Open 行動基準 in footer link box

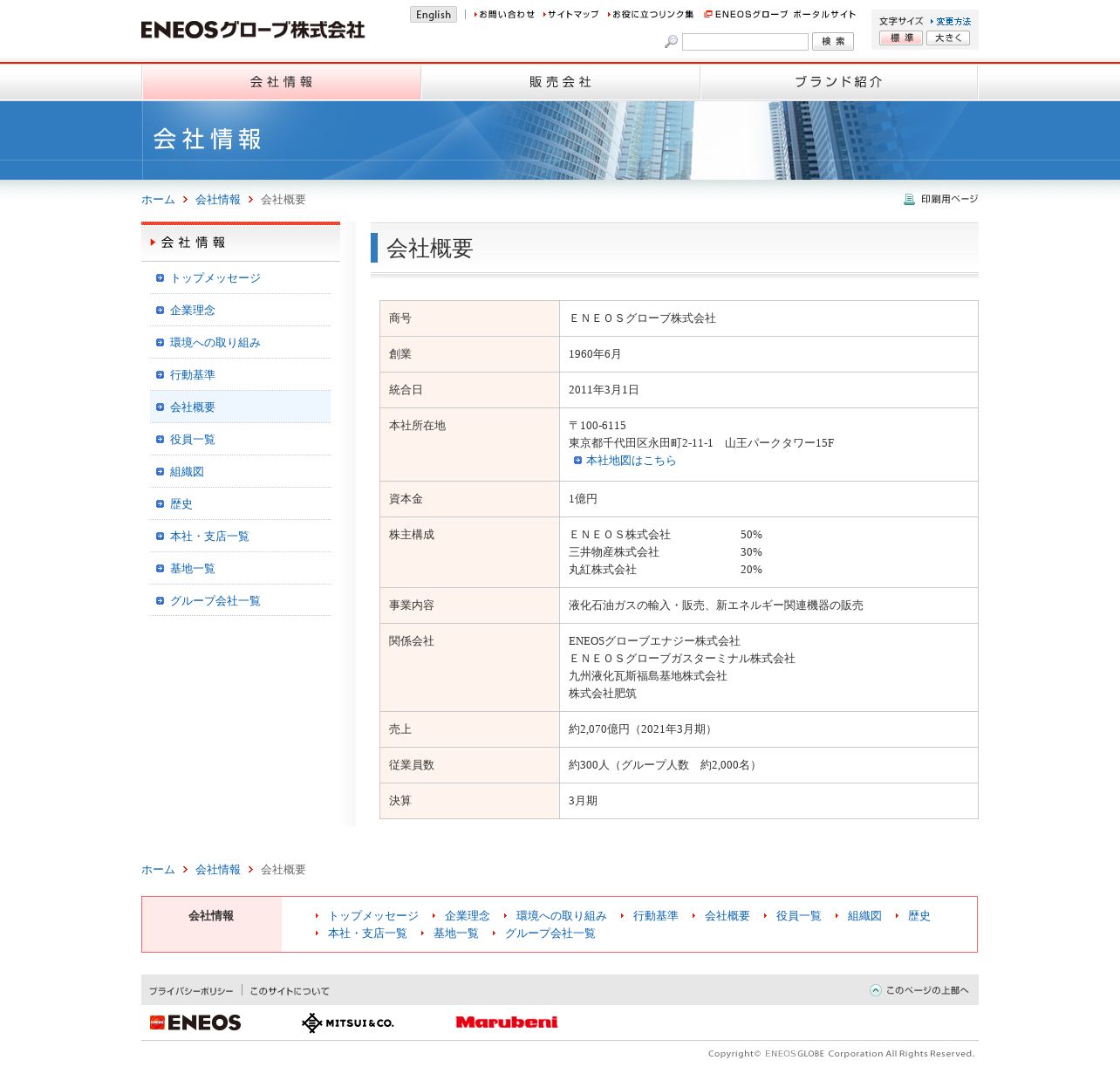point(656,916)
